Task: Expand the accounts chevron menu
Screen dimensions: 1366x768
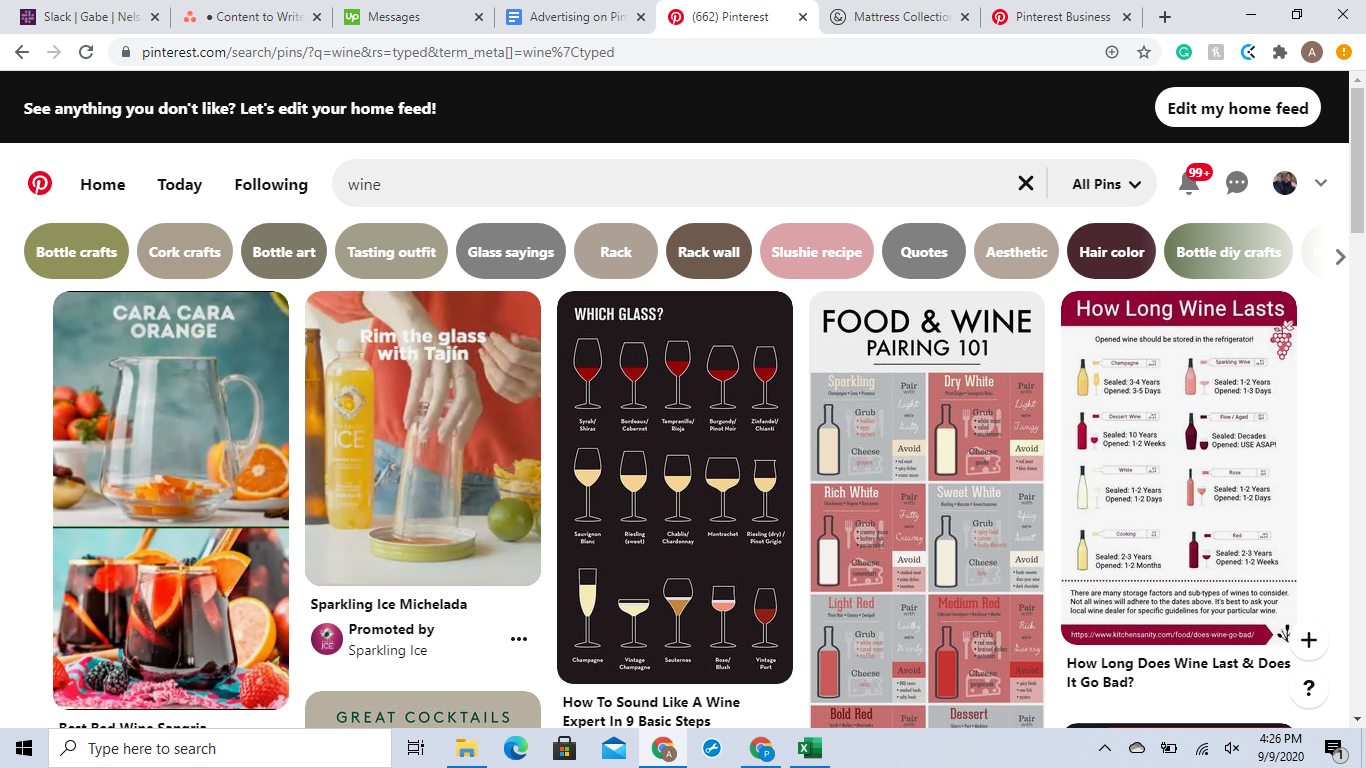Action: coord(1321,184)
